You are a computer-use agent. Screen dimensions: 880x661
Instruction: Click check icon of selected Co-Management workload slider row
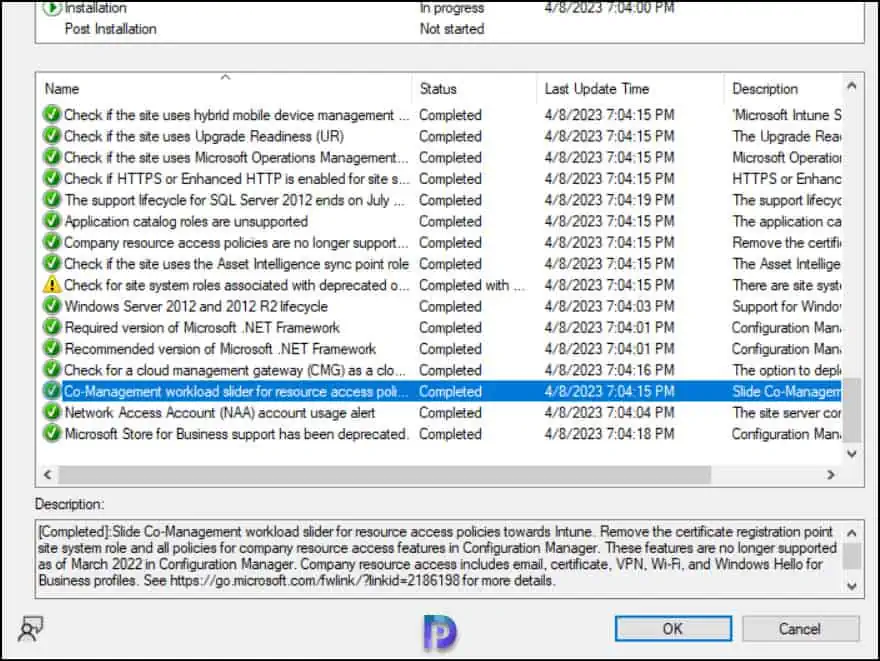coord(52,391)
